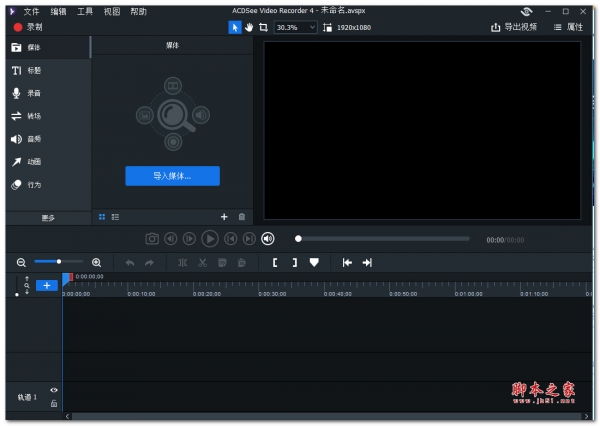This screenshot has height=426, width=600.
Task: Click the blue add track button
Action: point(47,285)
